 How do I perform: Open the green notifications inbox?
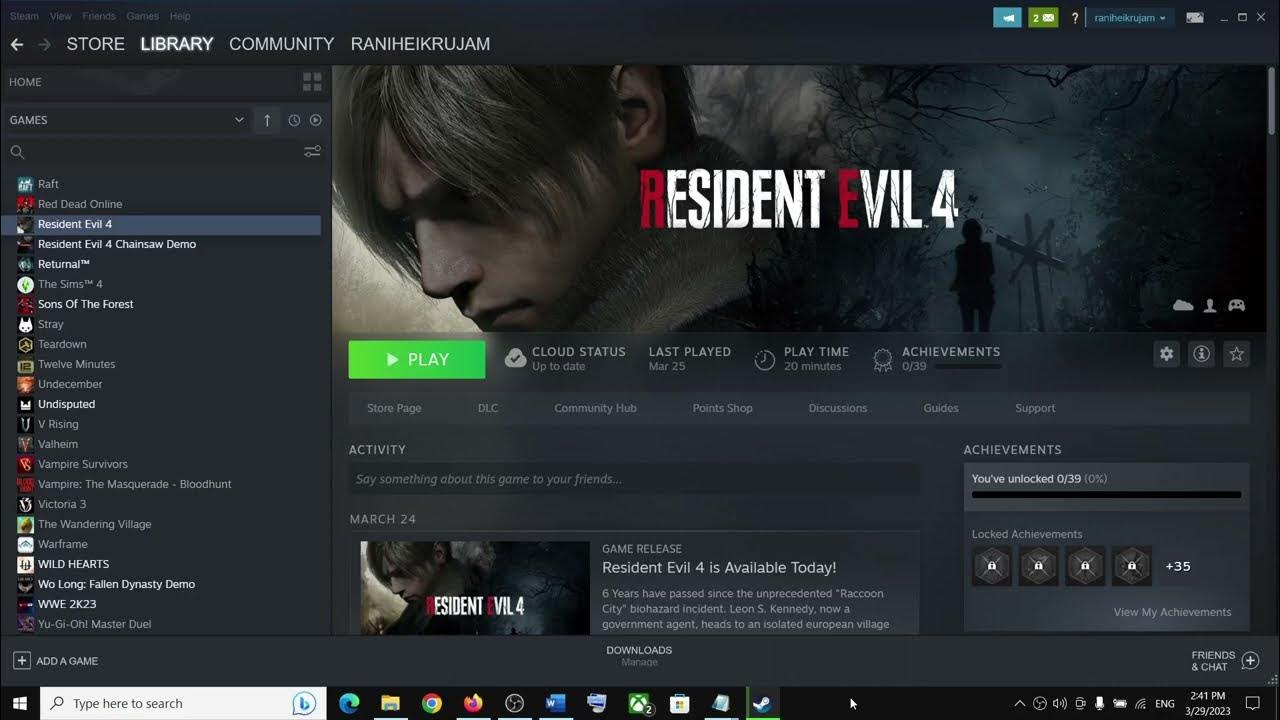(1043, 17)
